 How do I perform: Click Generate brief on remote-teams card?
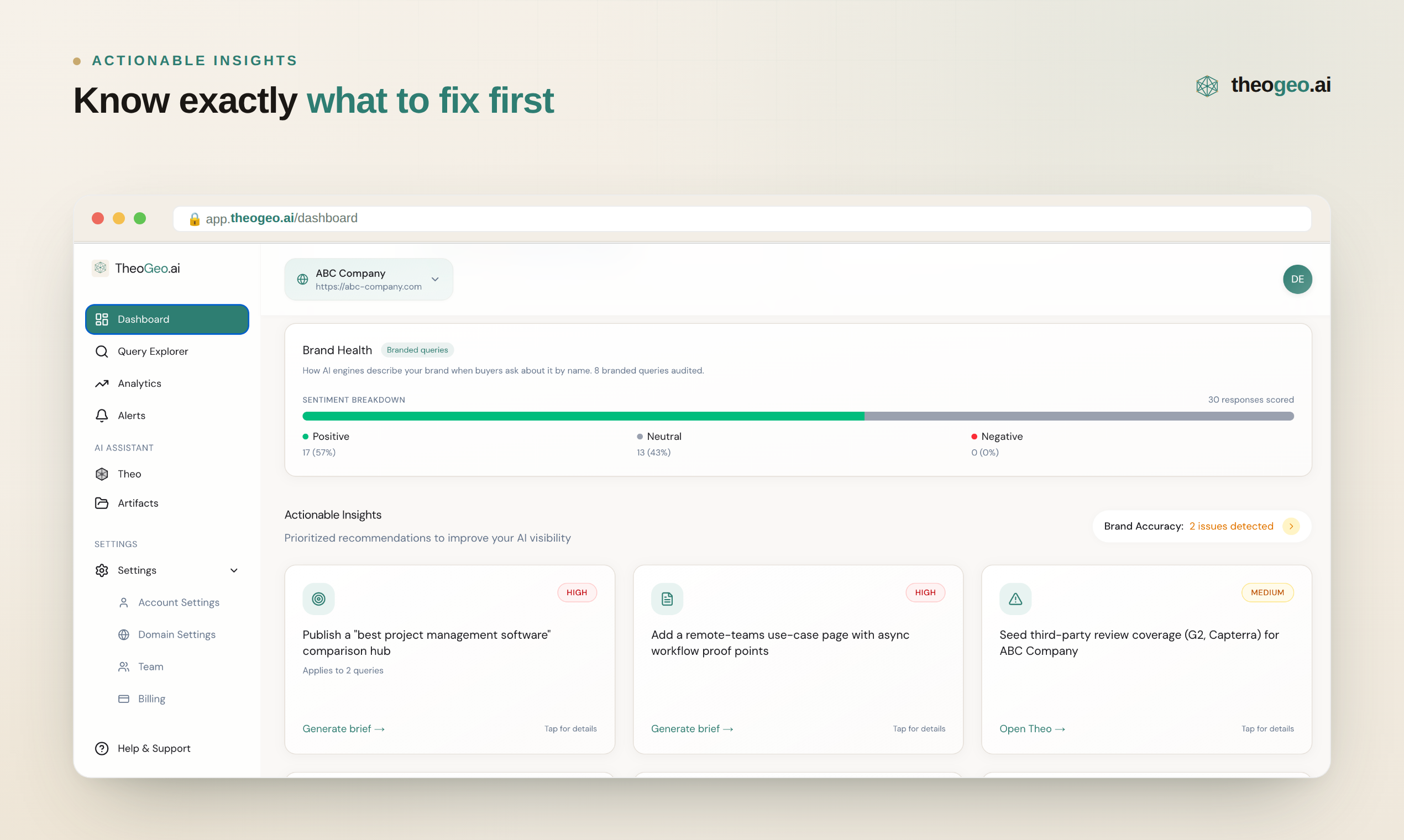point(692,729)
